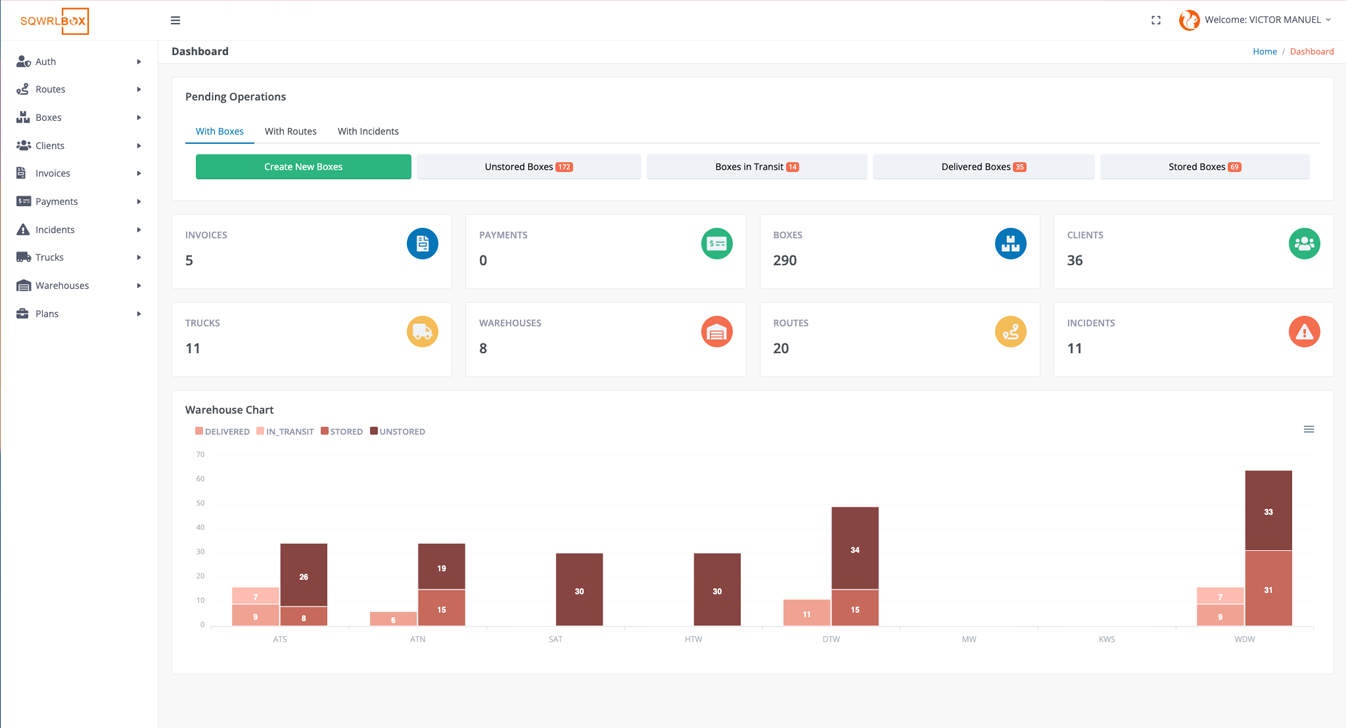1347x728 pixels.
Task: Toggle the DELIVERED legend series
Action: click(x=222, y=432)
